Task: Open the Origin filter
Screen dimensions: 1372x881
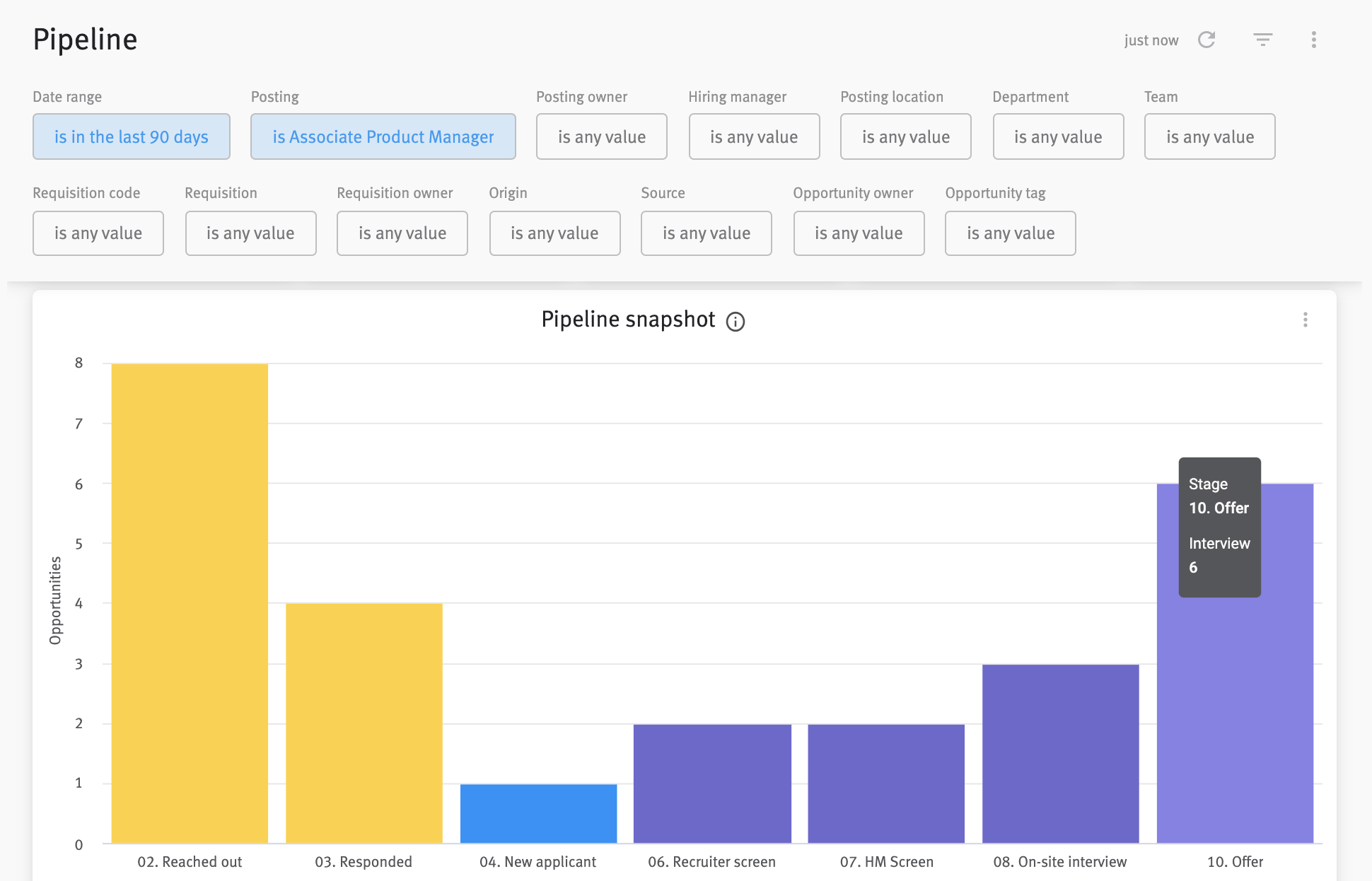Action: point(554,233)
